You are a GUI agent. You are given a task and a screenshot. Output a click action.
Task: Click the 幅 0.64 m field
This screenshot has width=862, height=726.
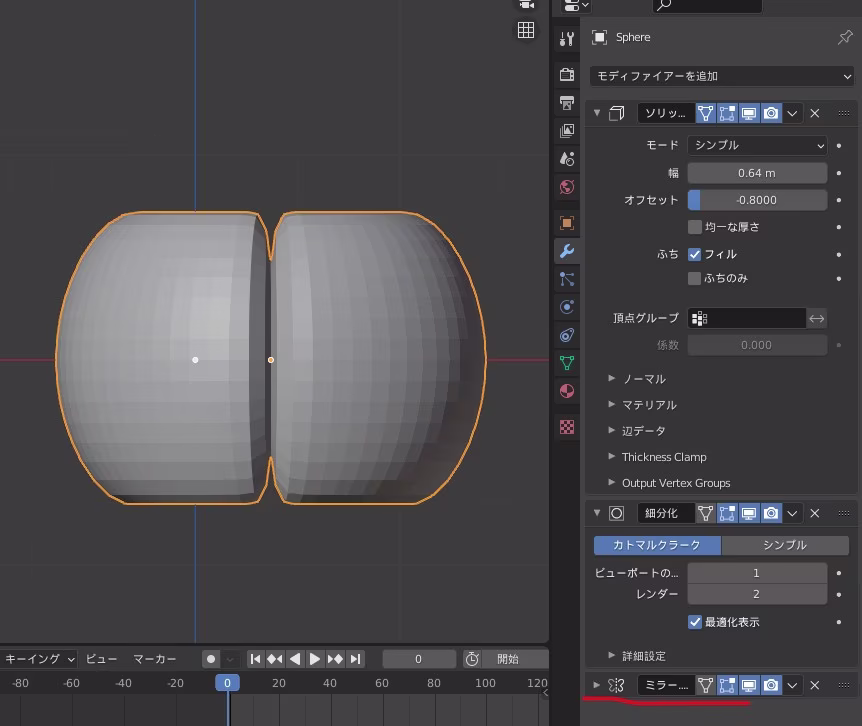click(757, 173)
